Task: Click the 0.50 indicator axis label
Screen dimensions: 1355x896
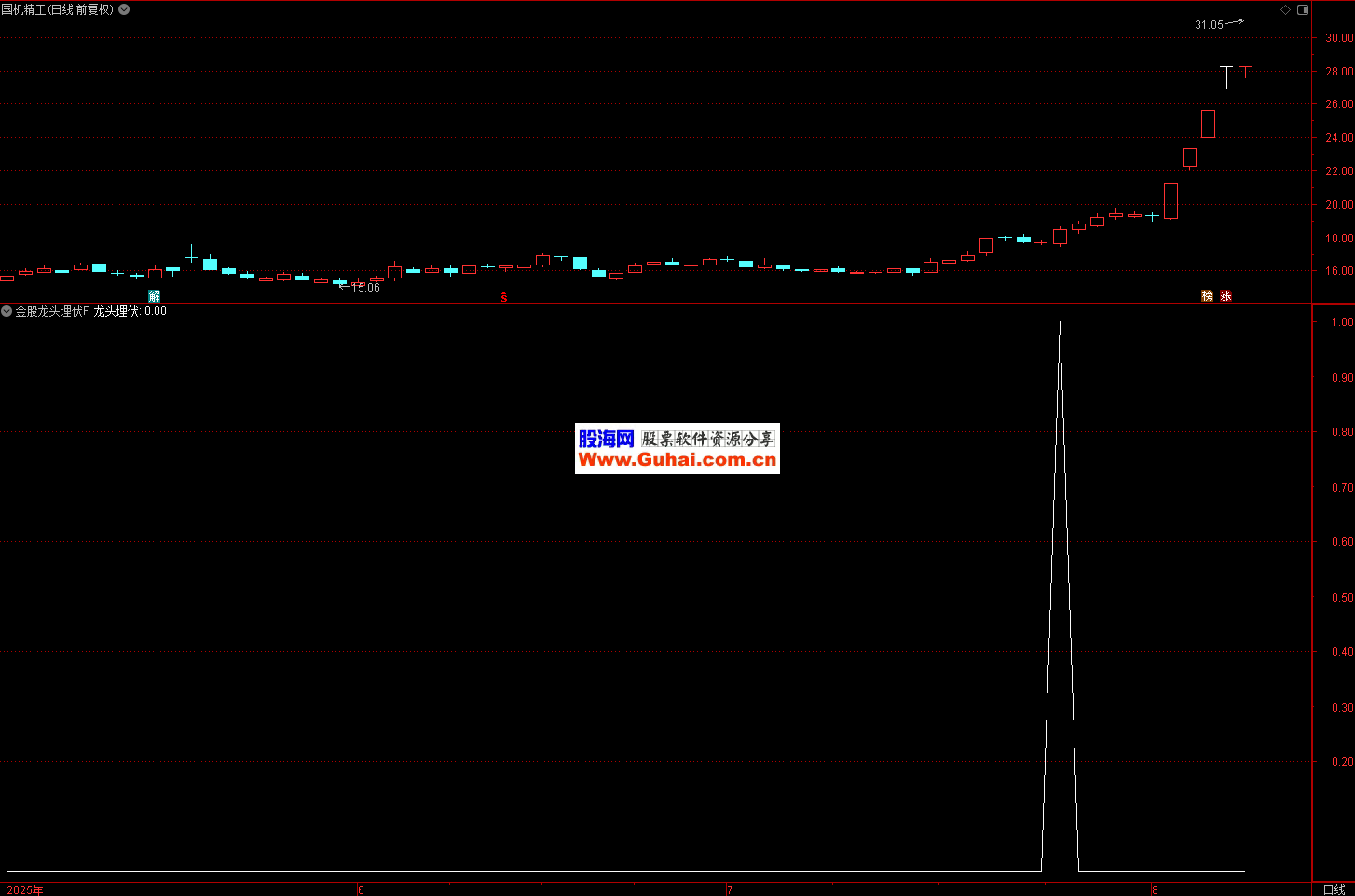Action: [1342, 598]
